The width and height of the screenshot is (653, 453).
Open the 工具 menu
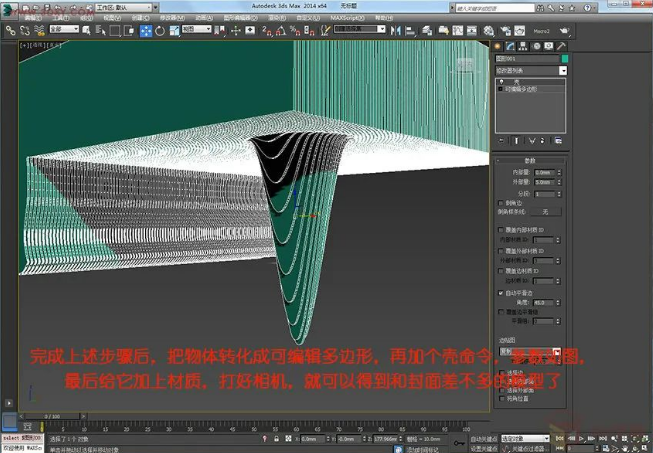pos(60,17)
